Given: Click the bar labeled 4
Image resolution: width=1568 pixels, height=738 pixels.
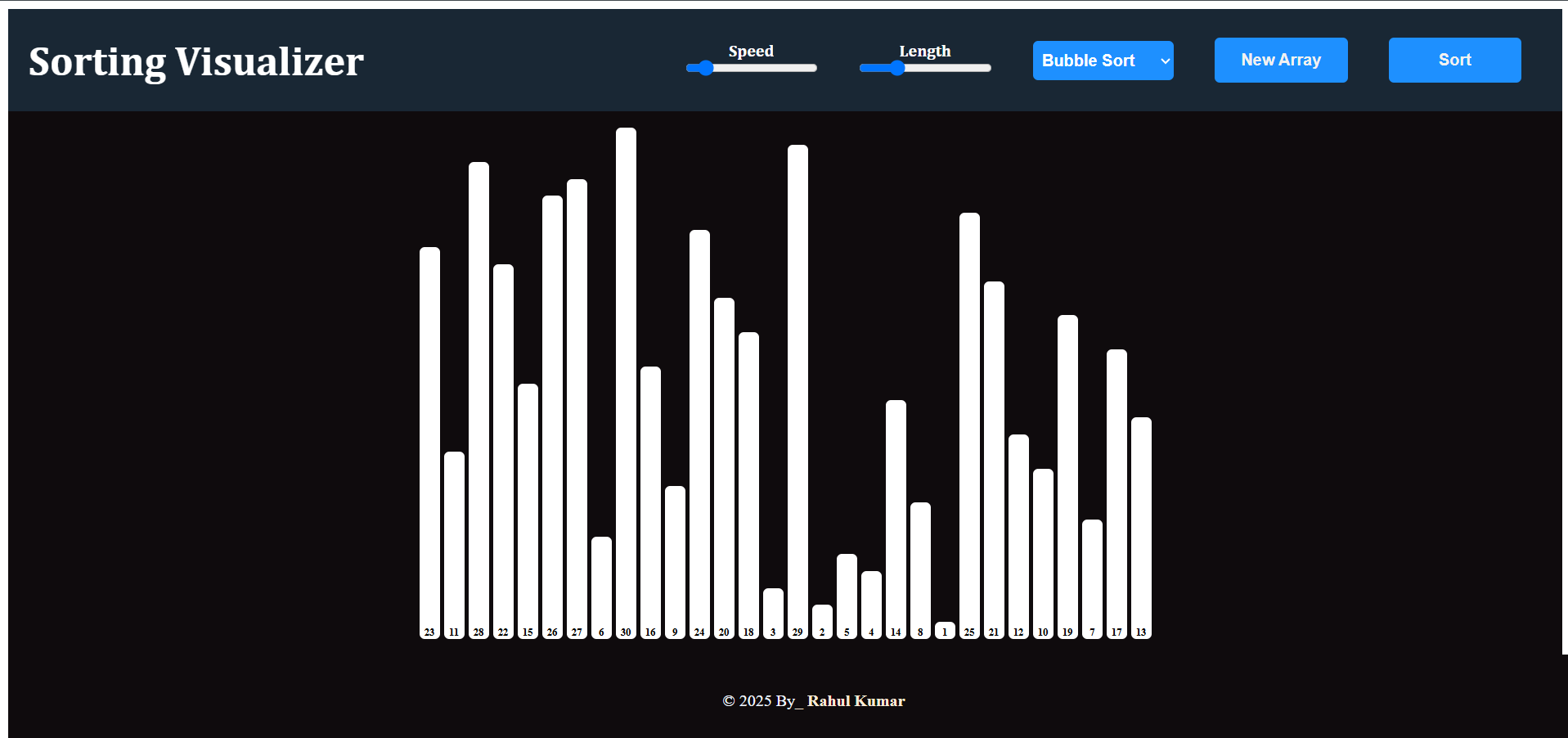Looking at the screenshot, I should (871, 605).
